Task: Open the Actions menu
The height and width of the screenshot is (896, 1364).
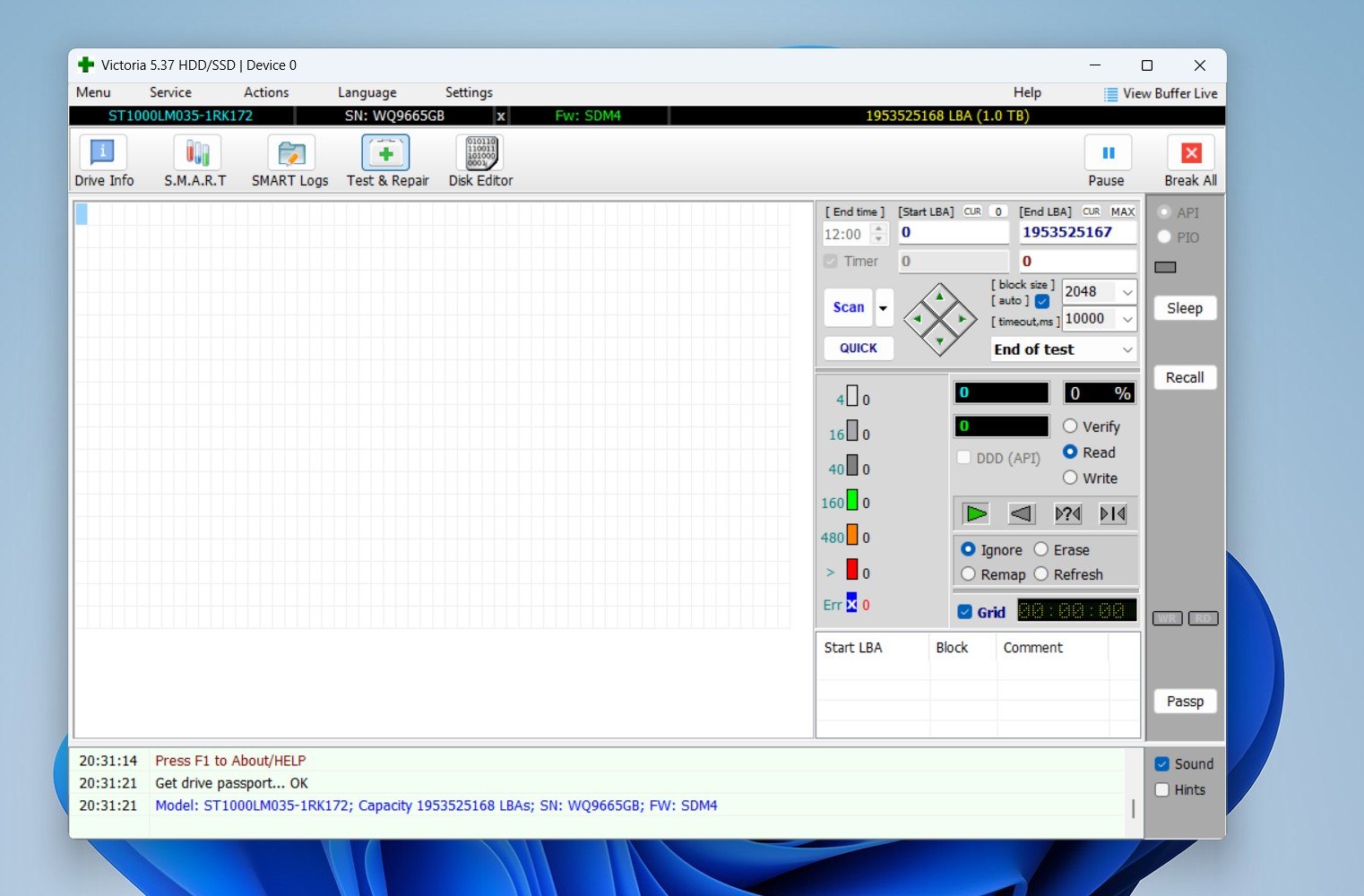Action: (266, 92)
